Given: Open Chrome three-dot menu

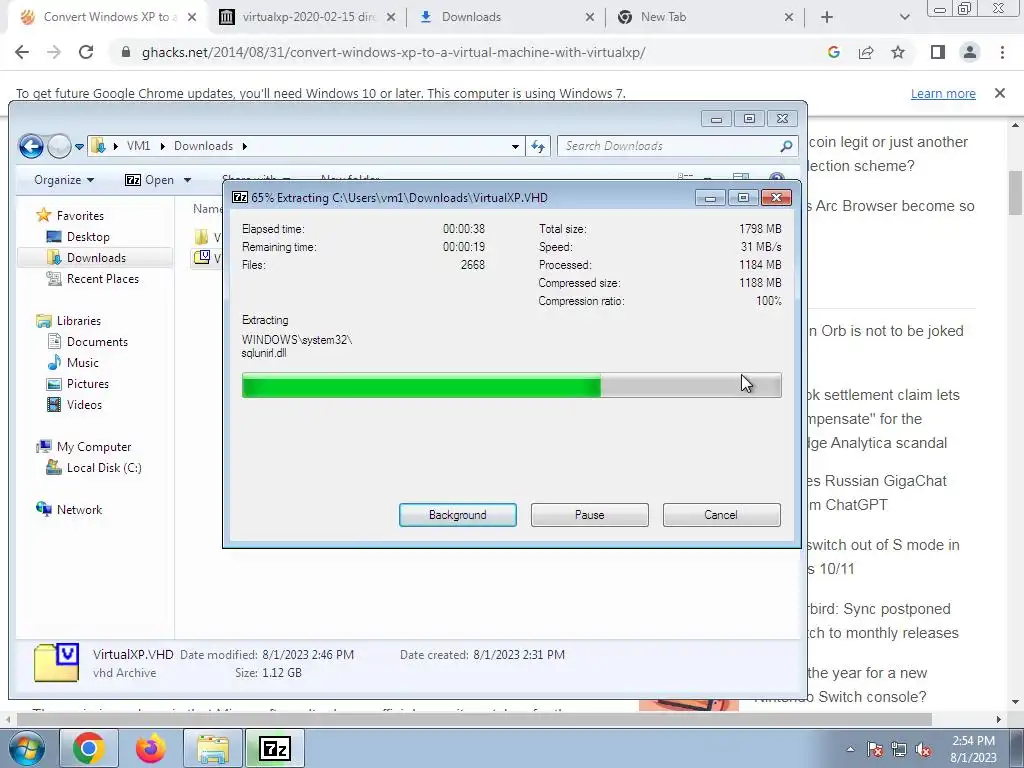Looking at the screenshot, I should coord(1002,52).
